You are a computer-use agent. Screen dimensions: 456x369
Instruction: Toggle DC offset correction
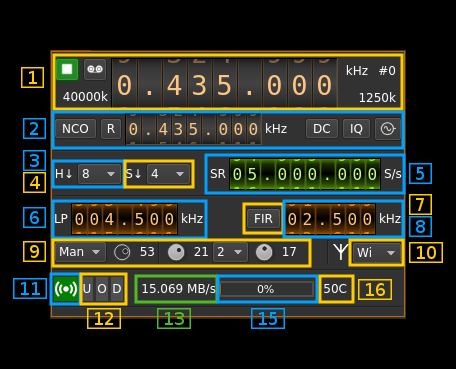(x=322, y=129)
